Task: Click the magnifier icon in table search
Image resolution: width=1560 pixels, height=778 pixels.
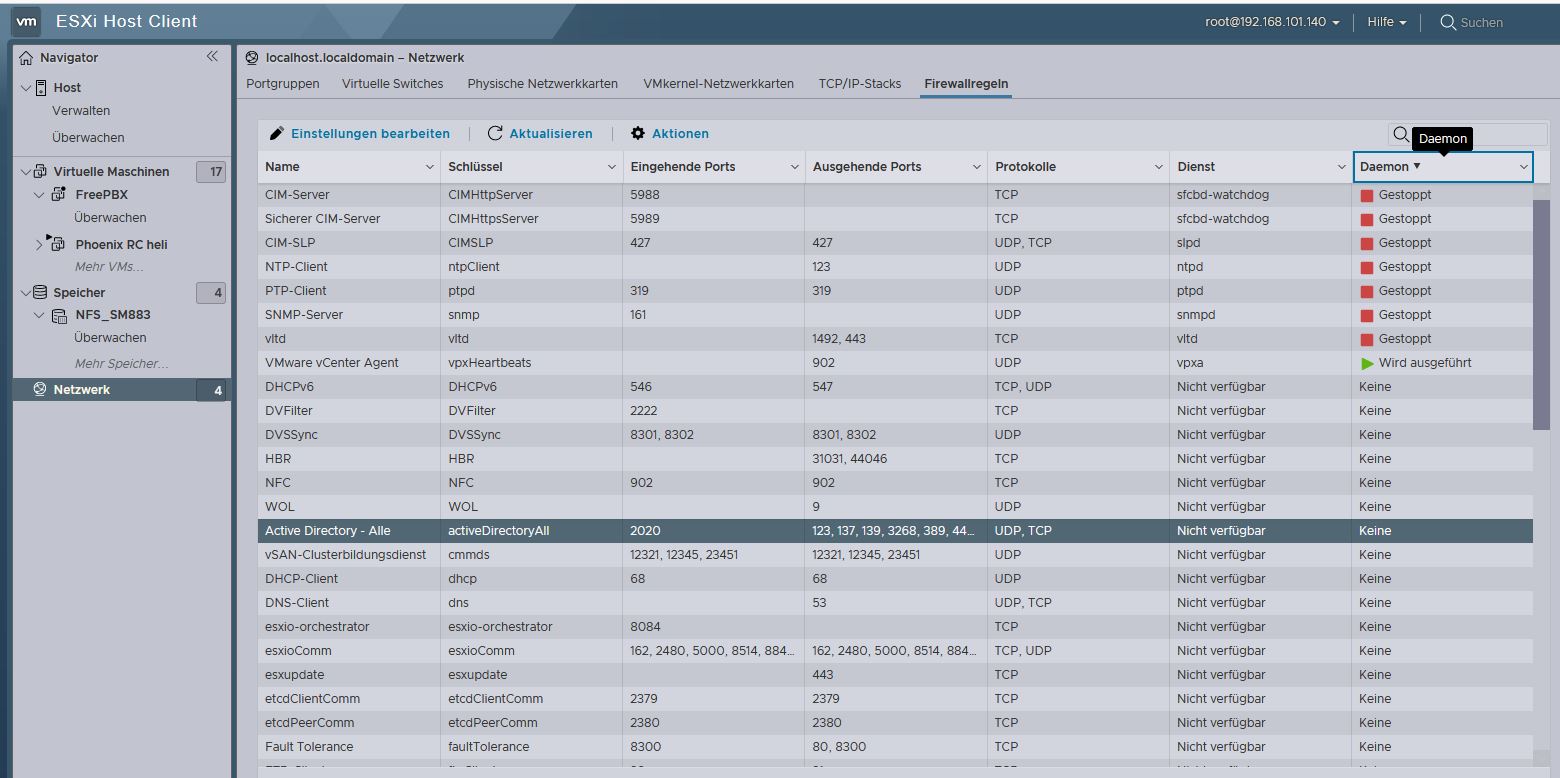Action: 1401,134
